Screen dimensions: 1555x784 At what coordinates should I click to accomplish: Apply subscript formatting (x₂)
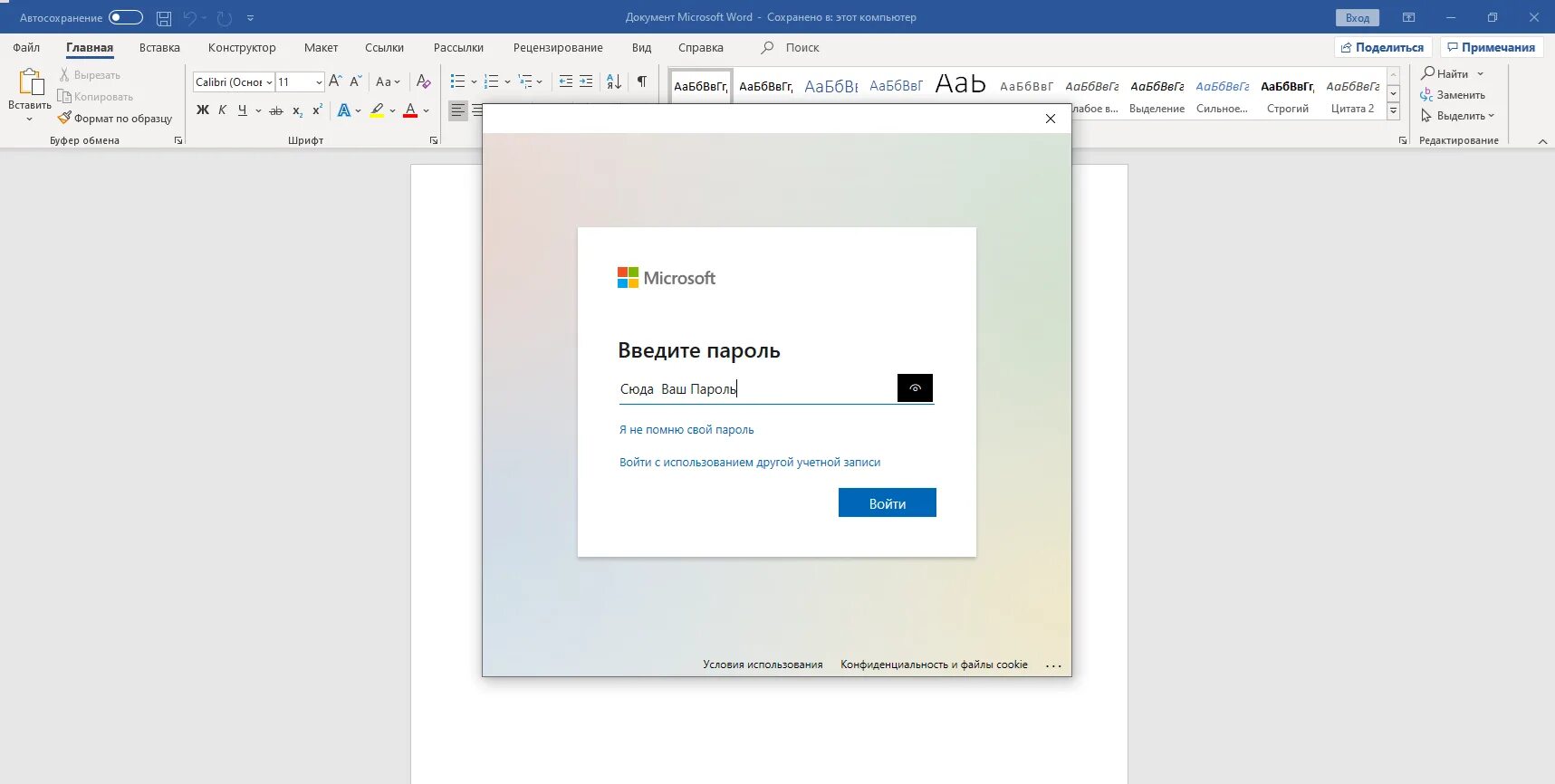point(297,110)
